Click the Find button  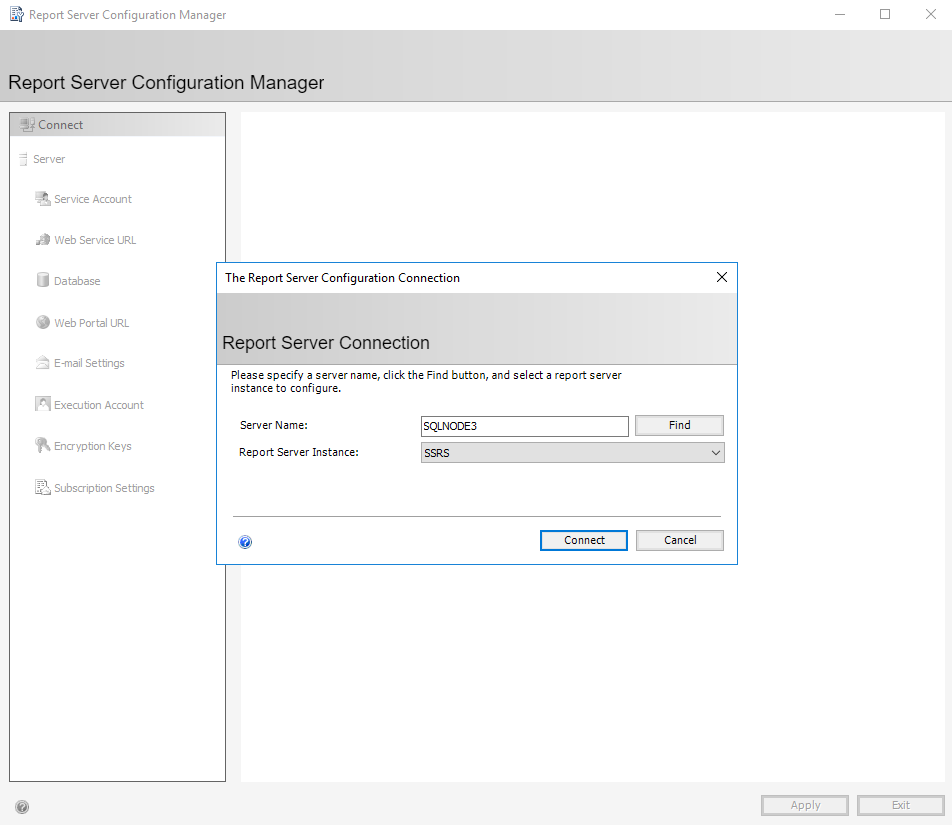(679, 425)
